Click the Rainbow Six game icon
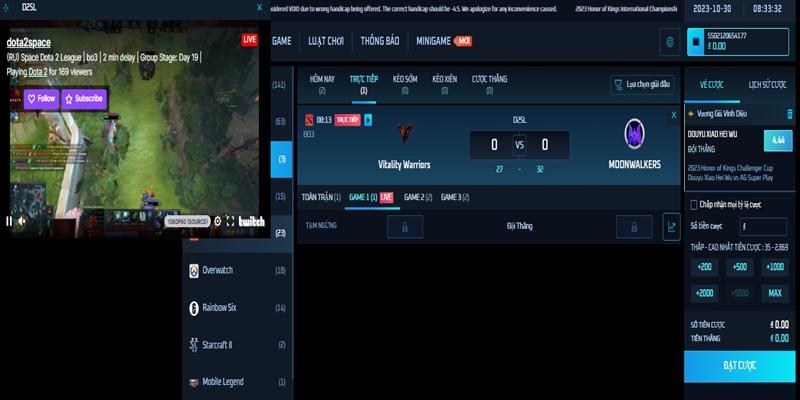The height and width of the screenshot is (400, 800). (x=194, y=308)
